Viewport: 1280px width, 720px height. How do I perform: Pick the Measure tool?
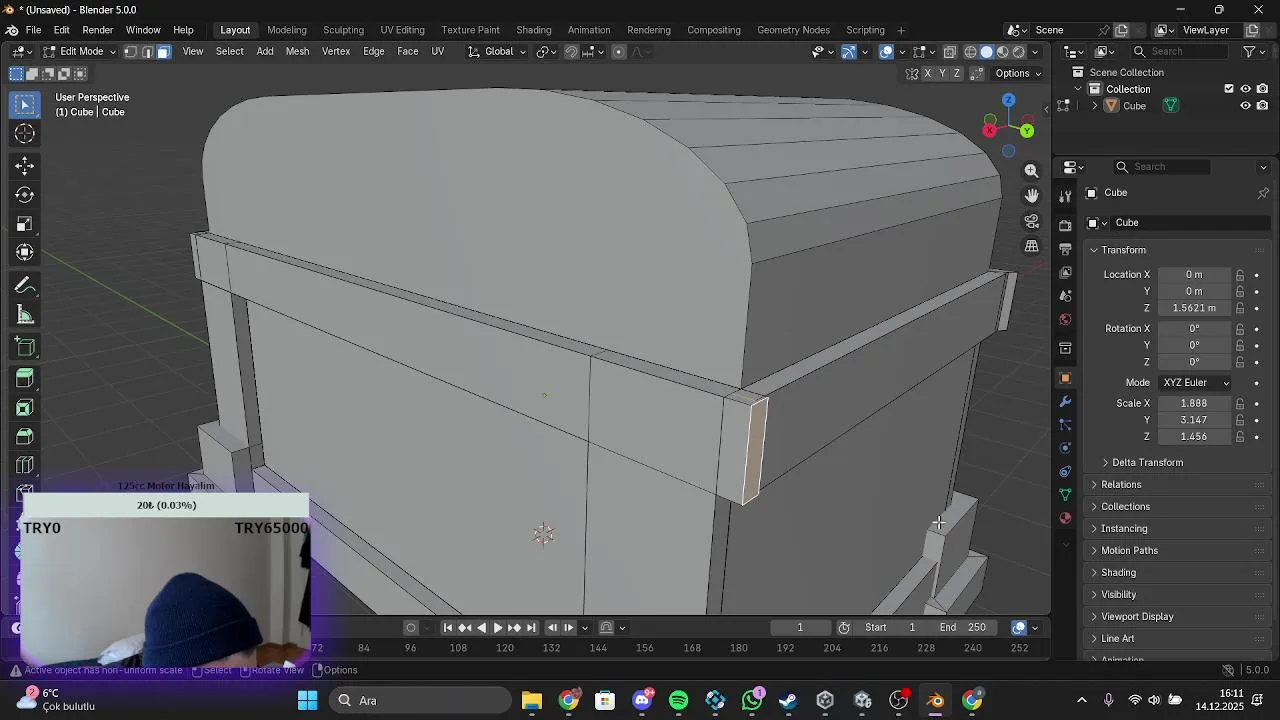point(25,315)
